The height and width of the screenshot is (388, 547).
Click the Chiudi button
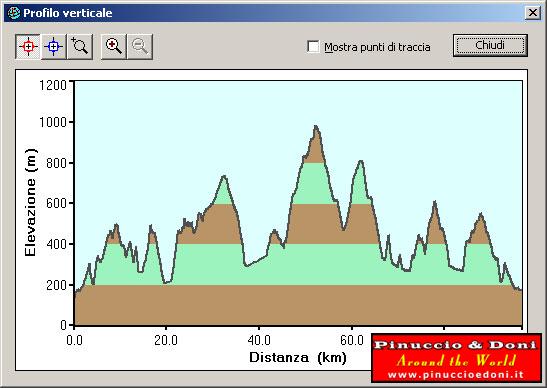(490, 45)
